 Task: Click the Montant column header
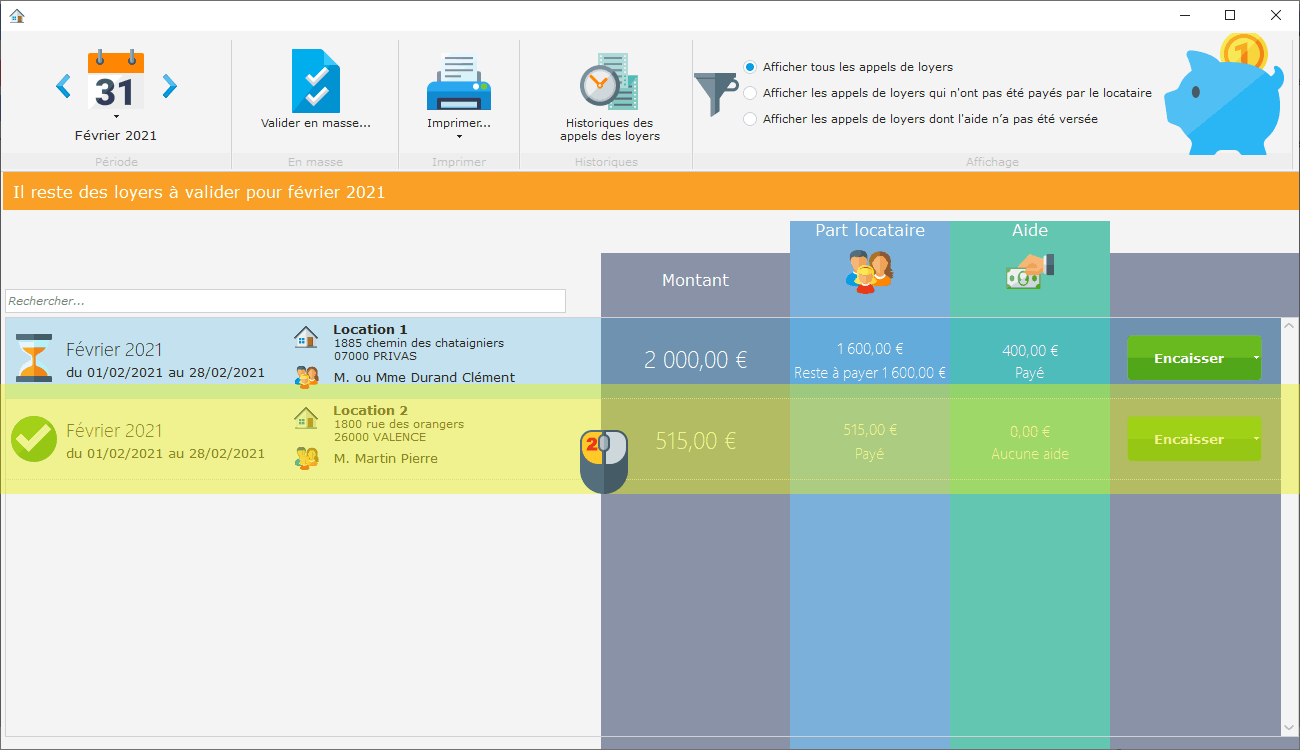tap(695, 281)
